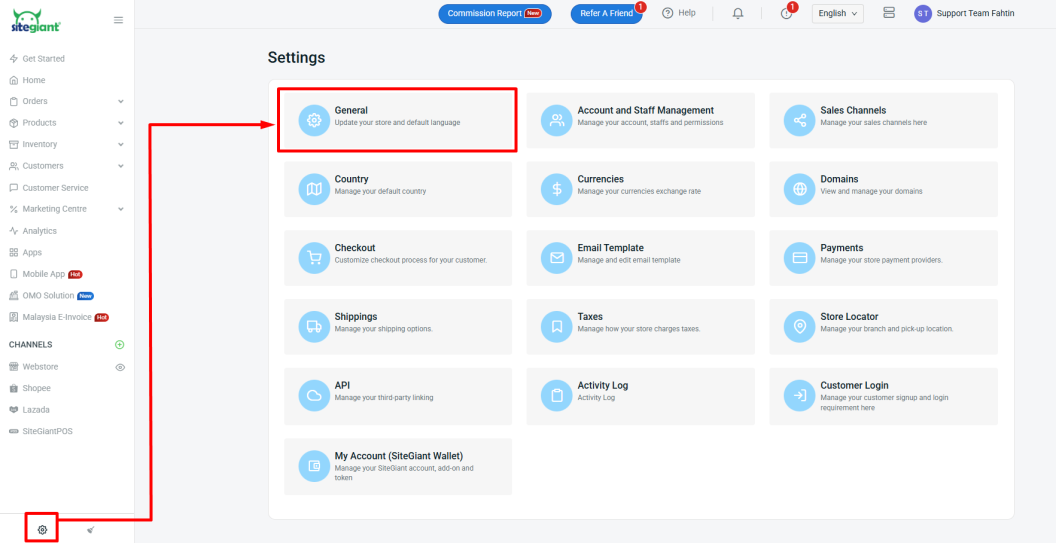The image size is (1056, 543).
Task: Select Customer Service in sidebar
Action: tap(55, 188)
